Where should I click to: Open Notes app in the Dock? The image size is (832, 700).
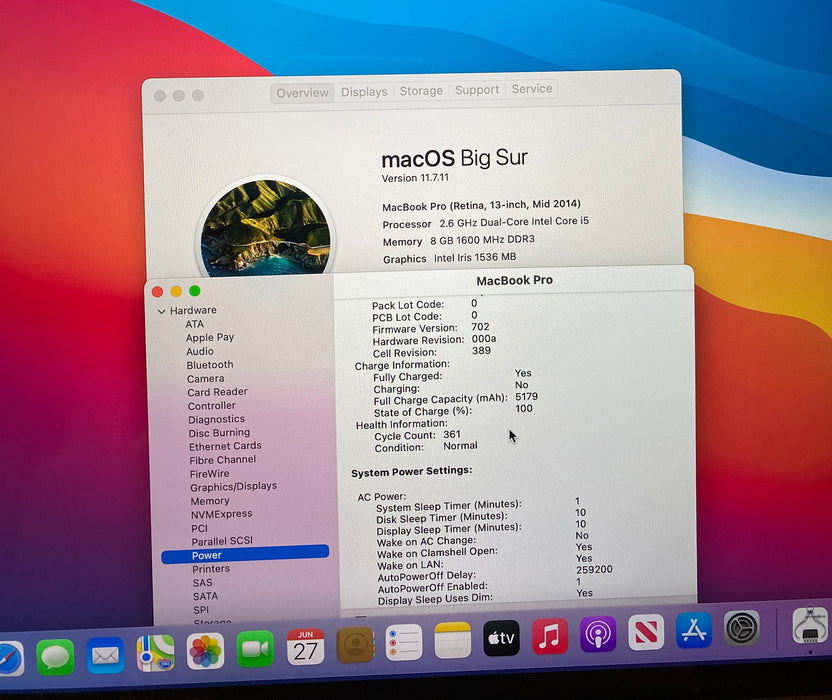(x=452, y=640)
